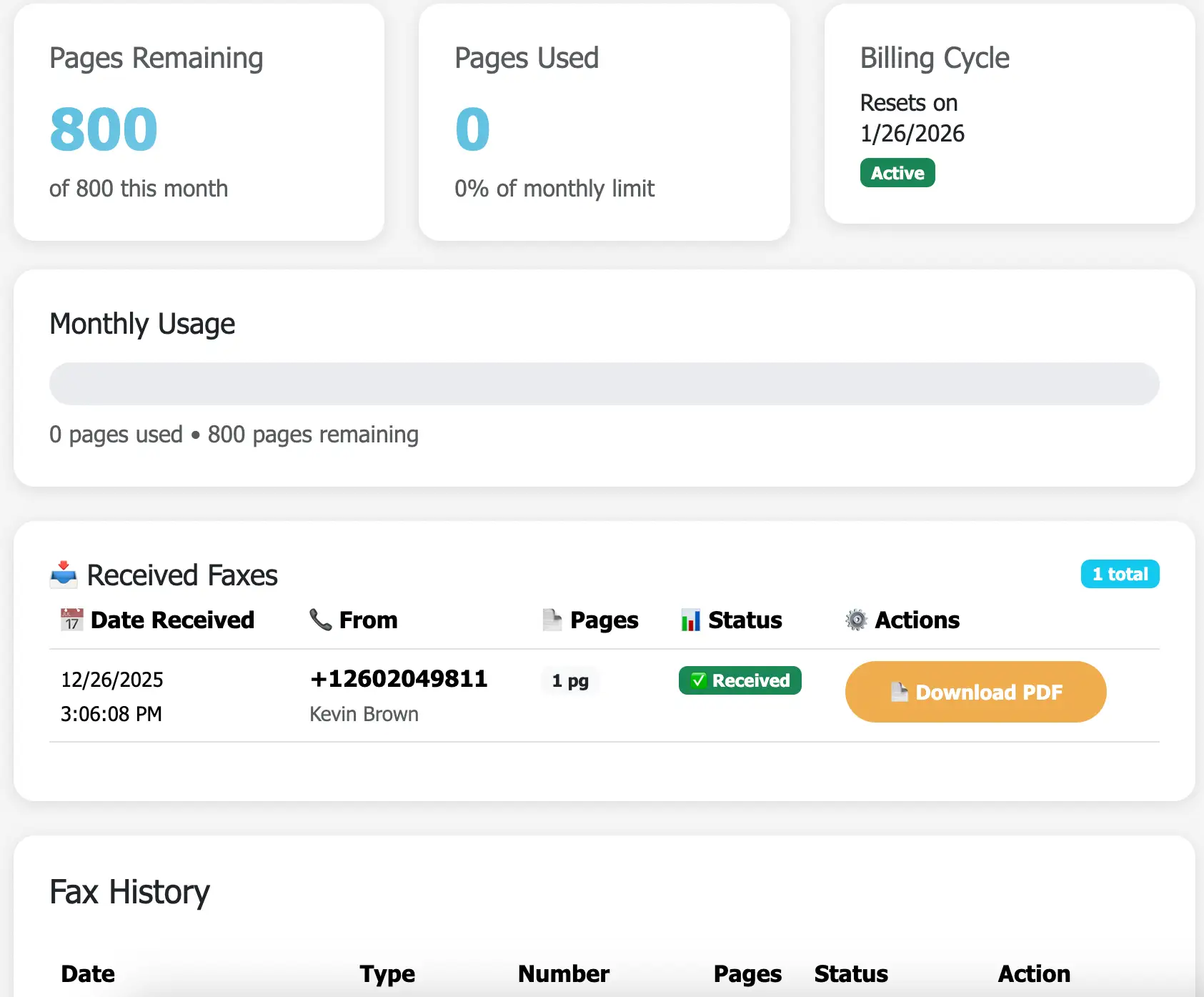Click the billing reset date 1/26/2026

click(x=912, y=134)
